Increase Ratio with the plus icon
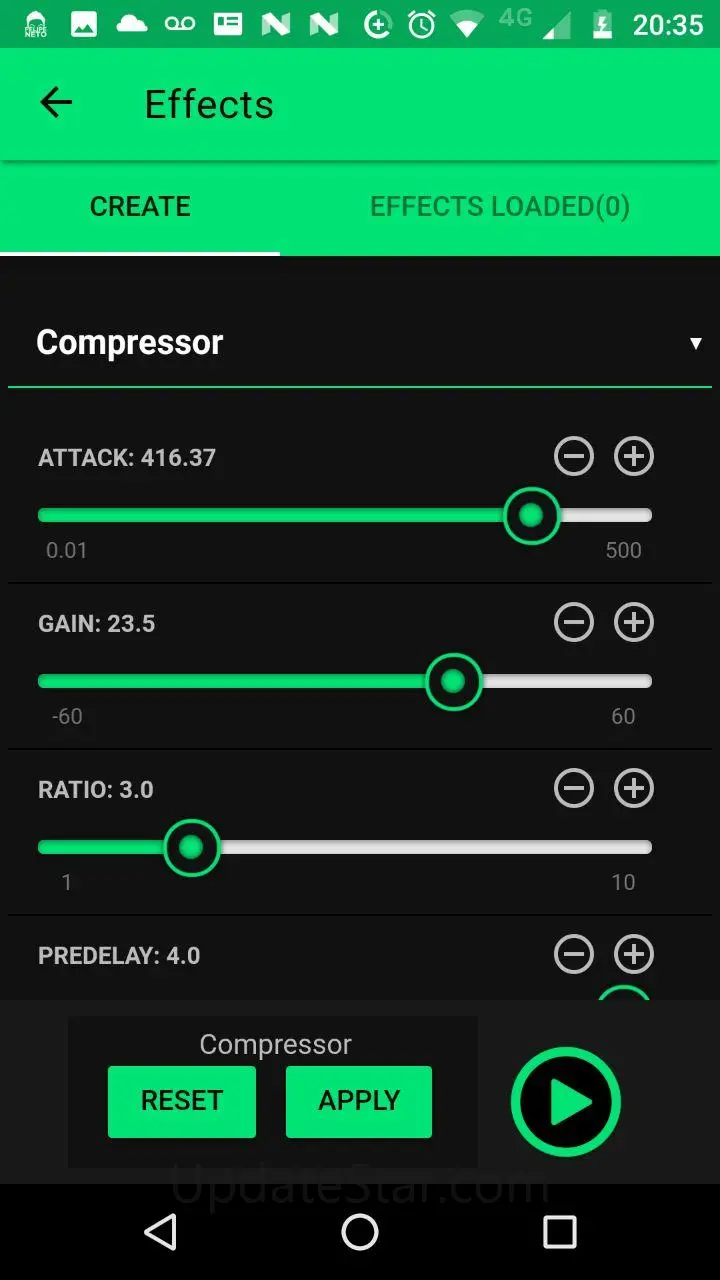 click(x=634, y=789)
